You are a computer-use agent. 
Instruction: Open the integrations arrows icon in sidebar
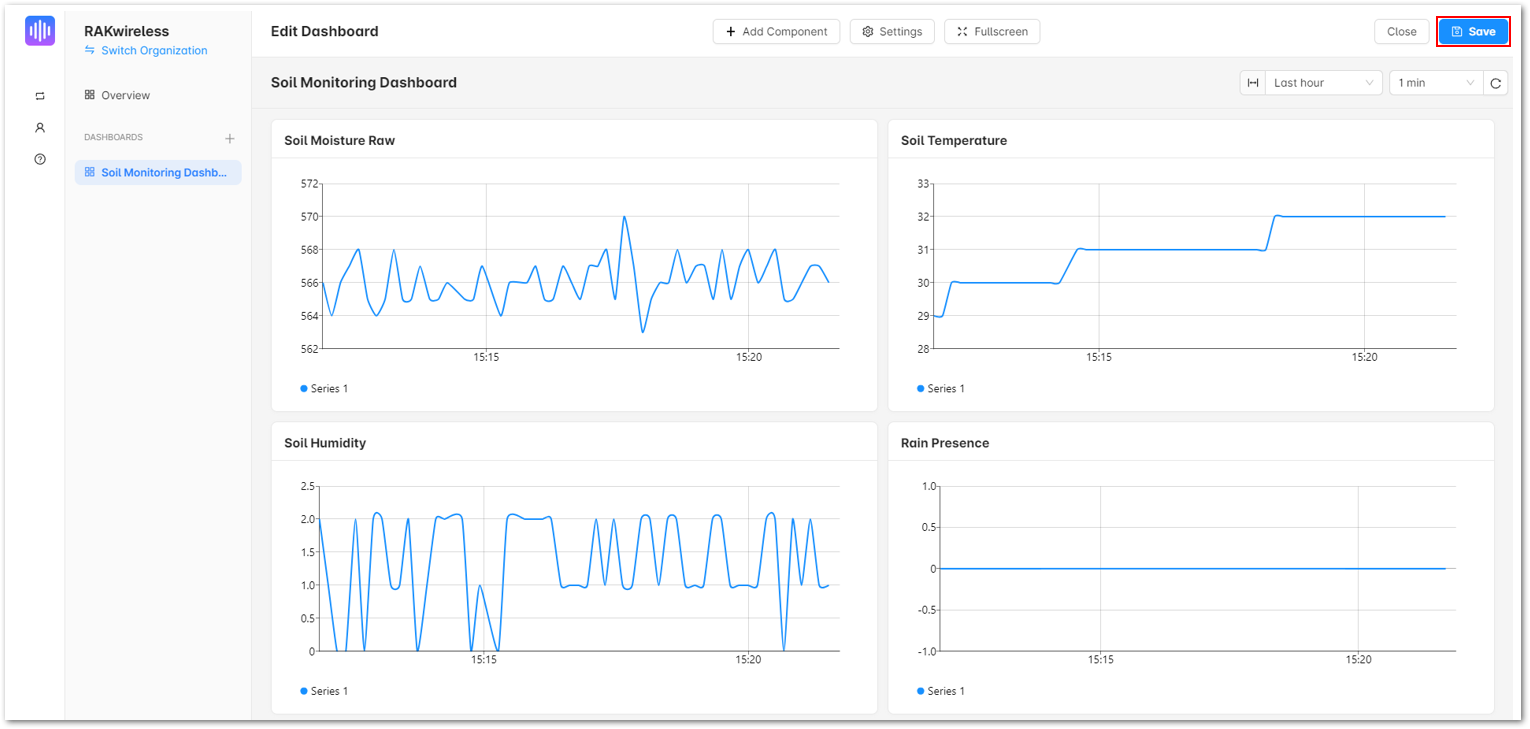40,96
